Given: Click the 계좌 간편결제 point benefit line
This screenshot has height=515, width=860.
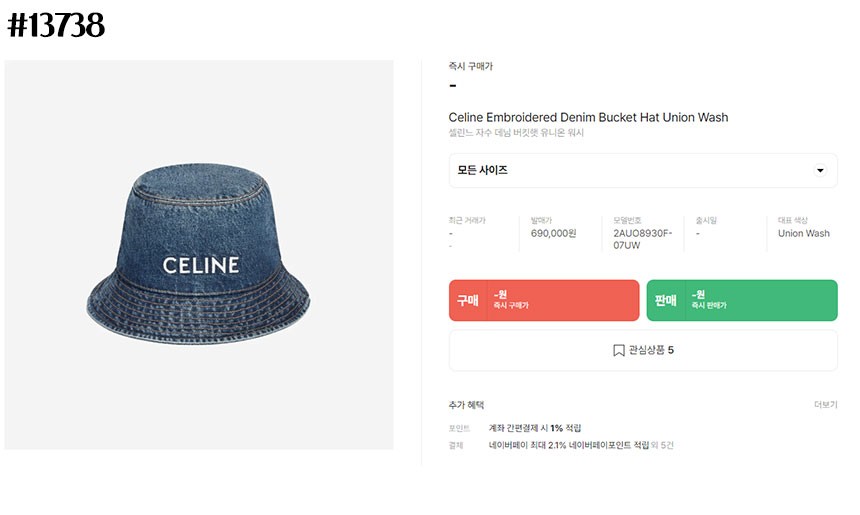Looking at the screenshot, I should click(535, 428).
